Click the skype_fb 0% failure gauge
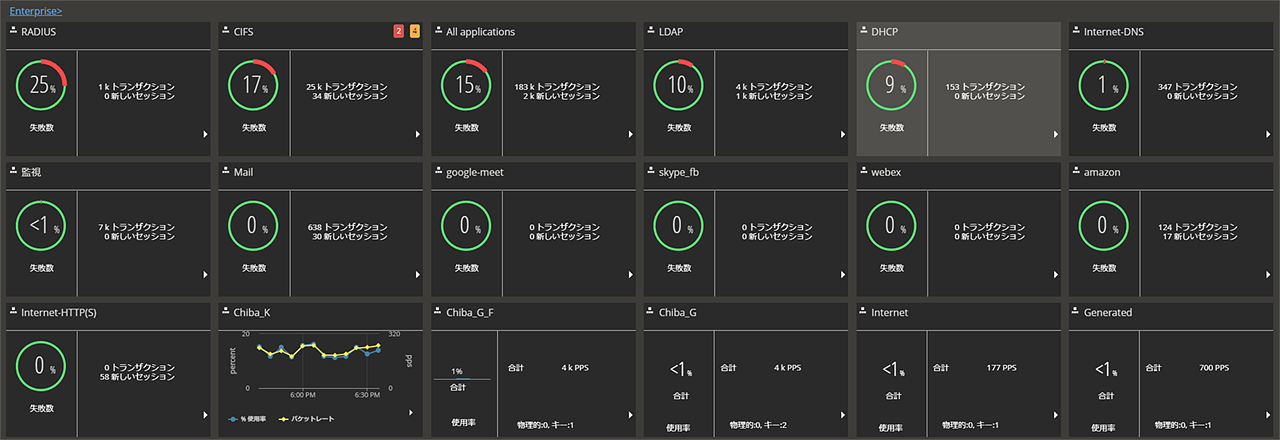Image resolution: width=1280 pixels, height=440 pixels. click(x=677, y=226)
